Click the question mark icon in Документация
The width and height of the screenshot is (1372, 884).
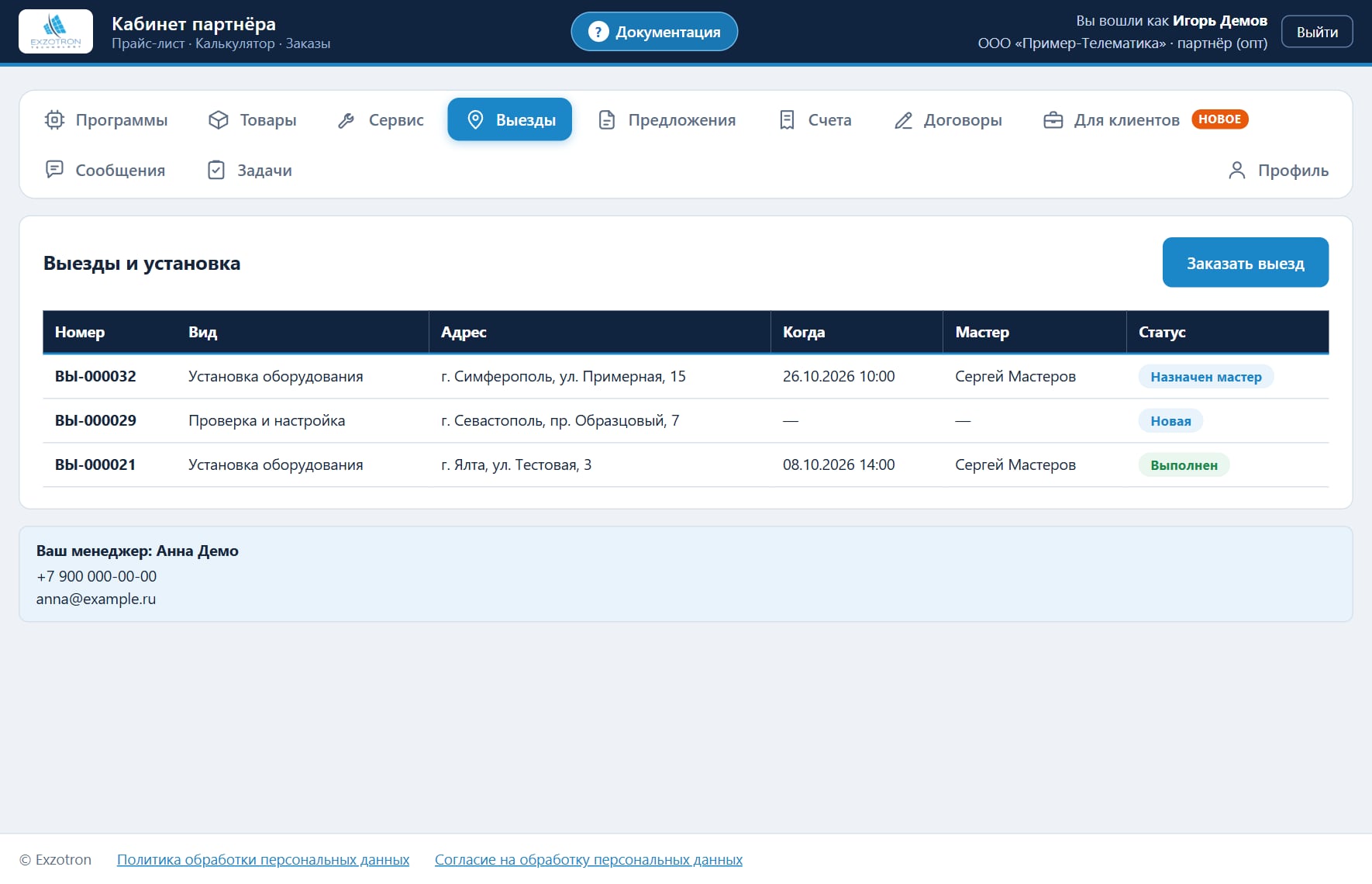pos(598,32)
